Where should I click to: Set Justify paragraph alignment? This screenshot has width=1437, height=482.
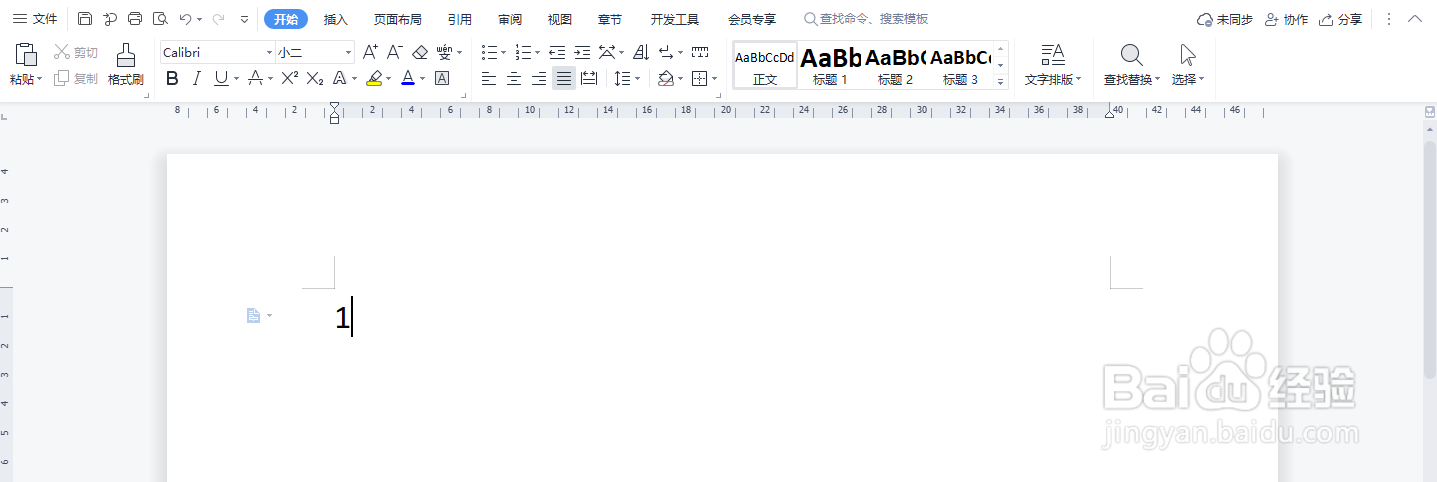(x=564, y=78)
